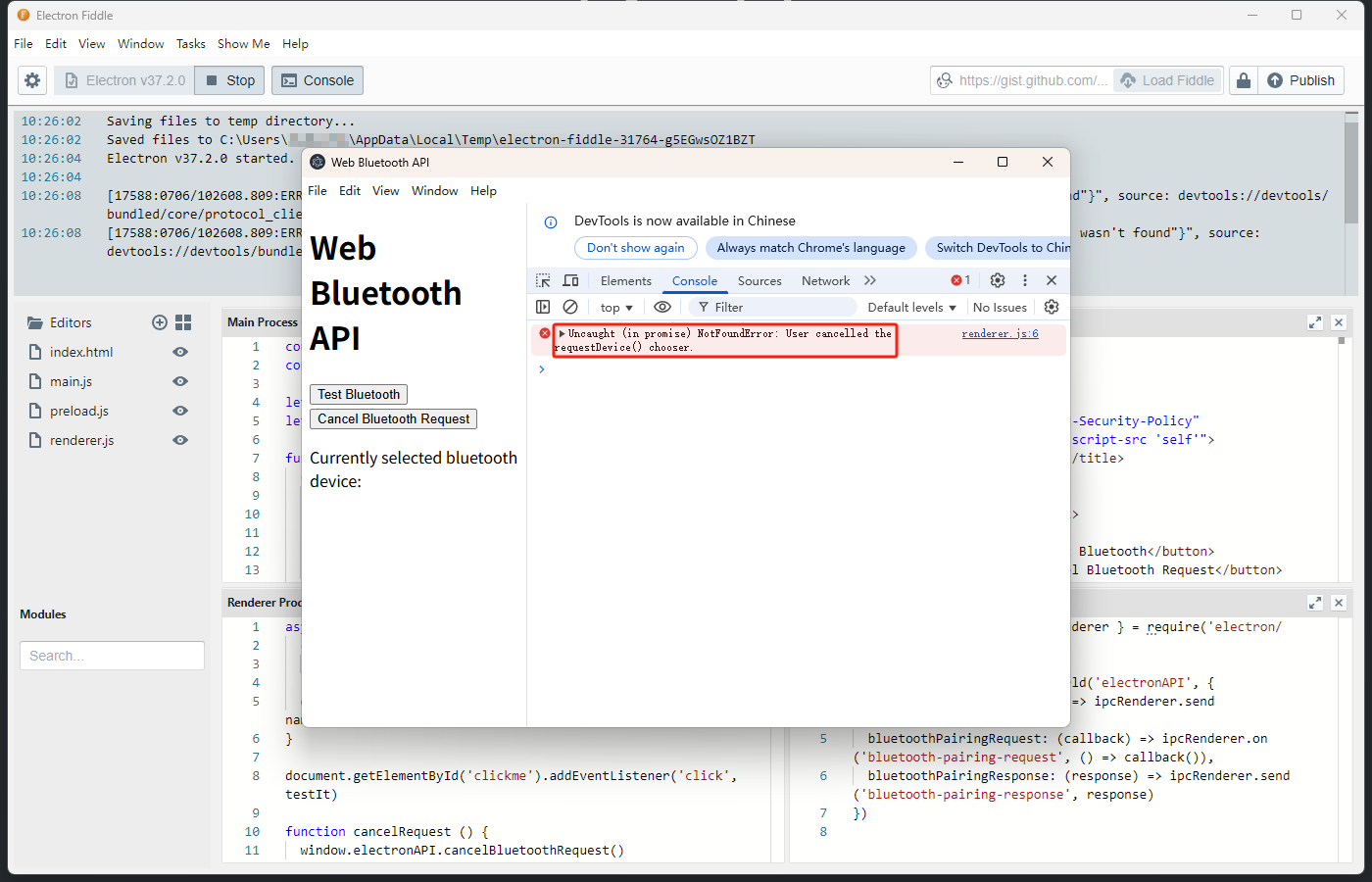Toggle console sidebar icon
This screenshot has width=1372, height=882.
point(543,307)
